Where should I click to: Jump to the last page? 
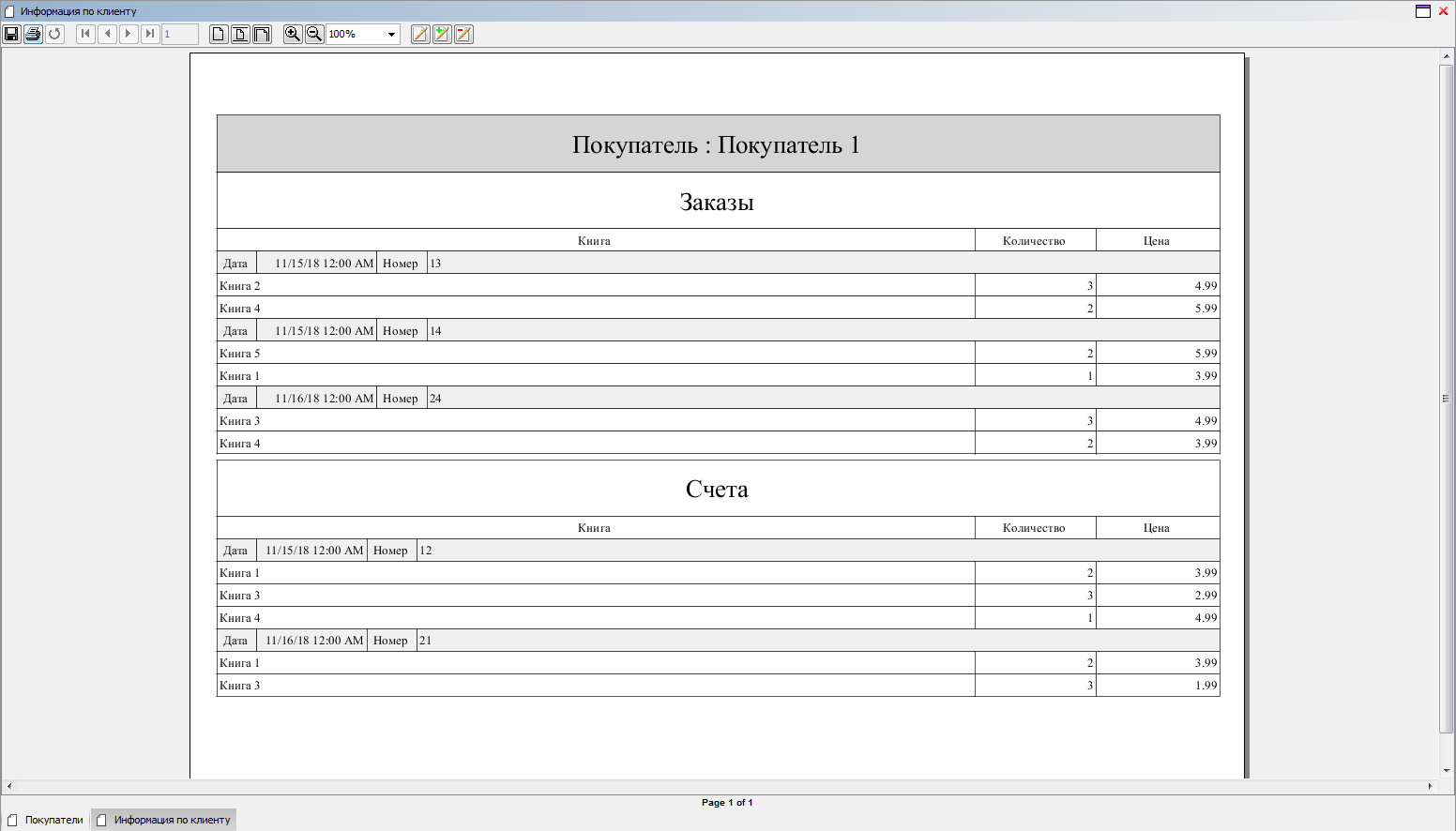click(x=150, y=34)
